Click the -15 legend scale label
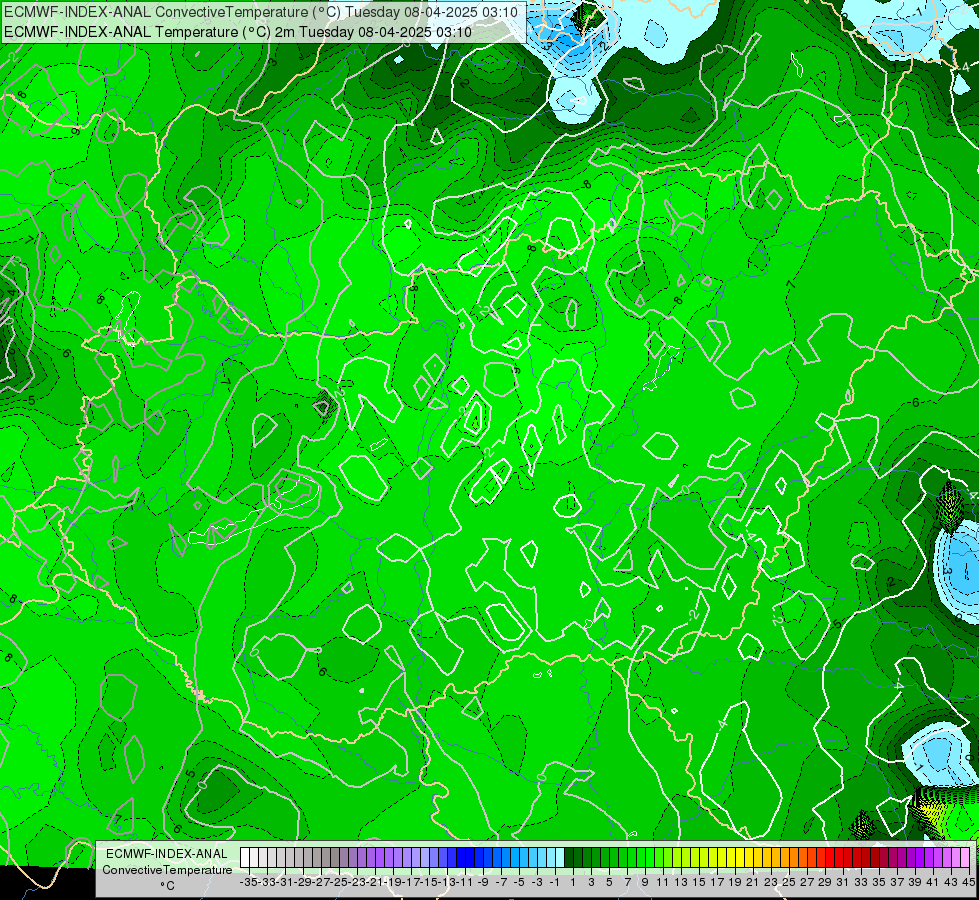979x900 pixels. click(430, 882)
